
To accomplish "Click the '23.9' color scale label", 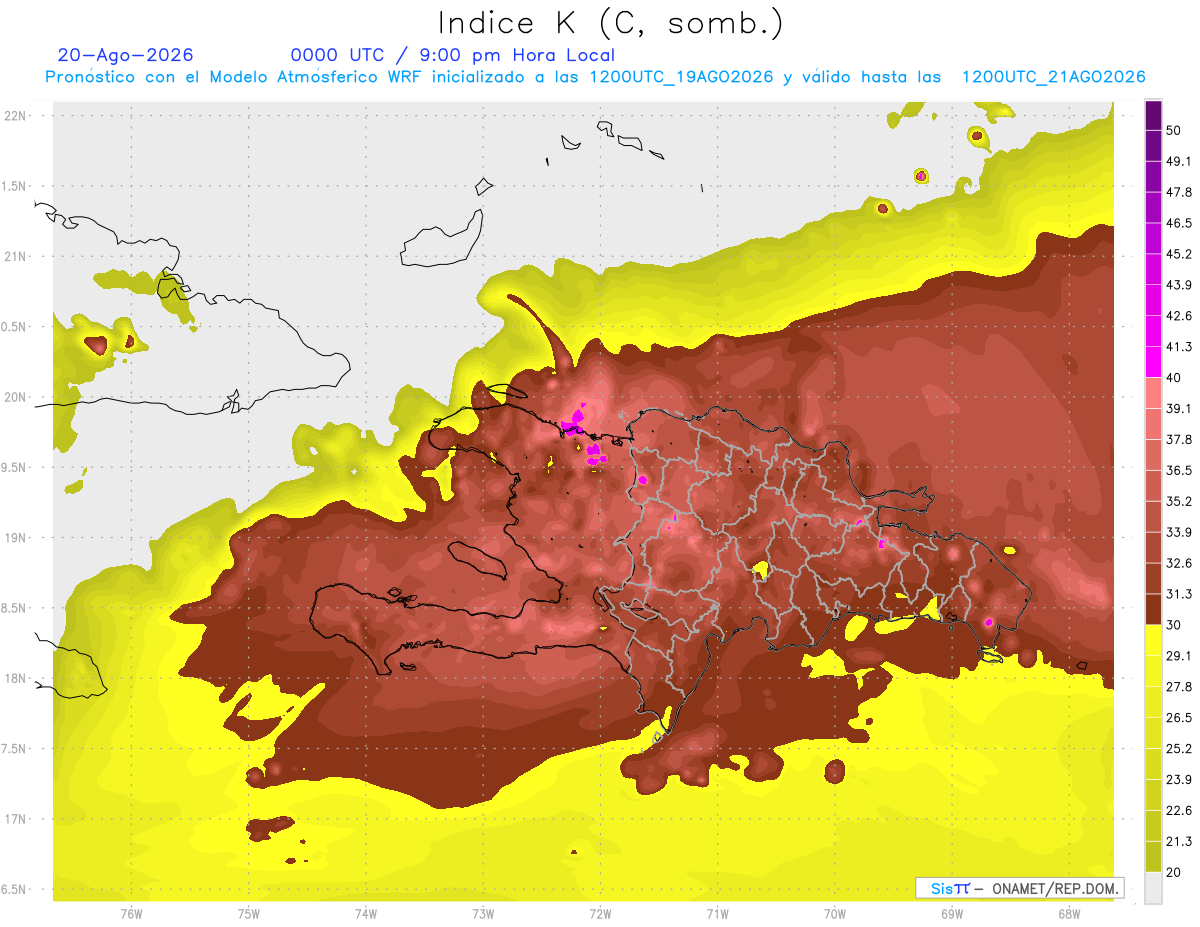I will pyautogui.click(x=1179, y=780).
